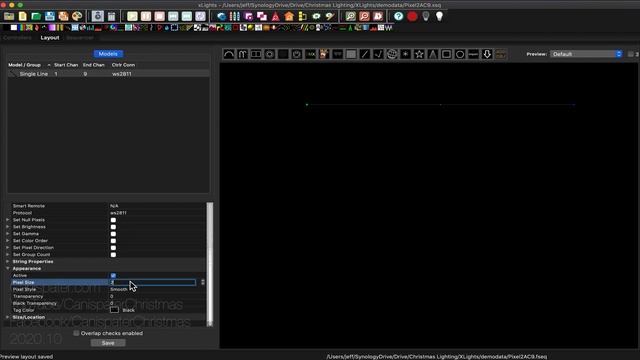Click the Models button

108,54
